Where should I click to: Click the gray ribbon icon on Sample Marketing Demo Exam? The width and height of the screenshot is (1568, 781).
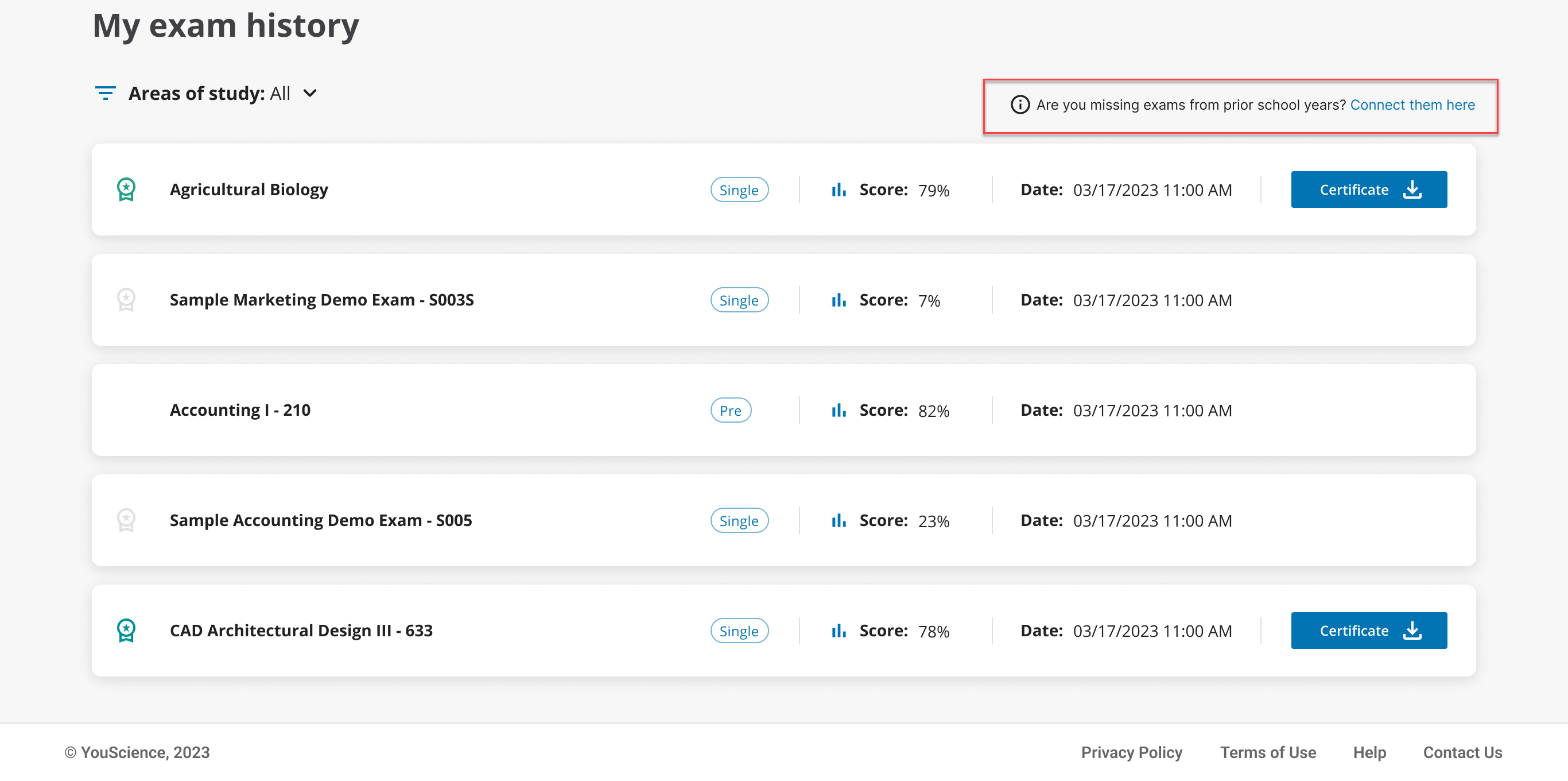click(126, 300)
